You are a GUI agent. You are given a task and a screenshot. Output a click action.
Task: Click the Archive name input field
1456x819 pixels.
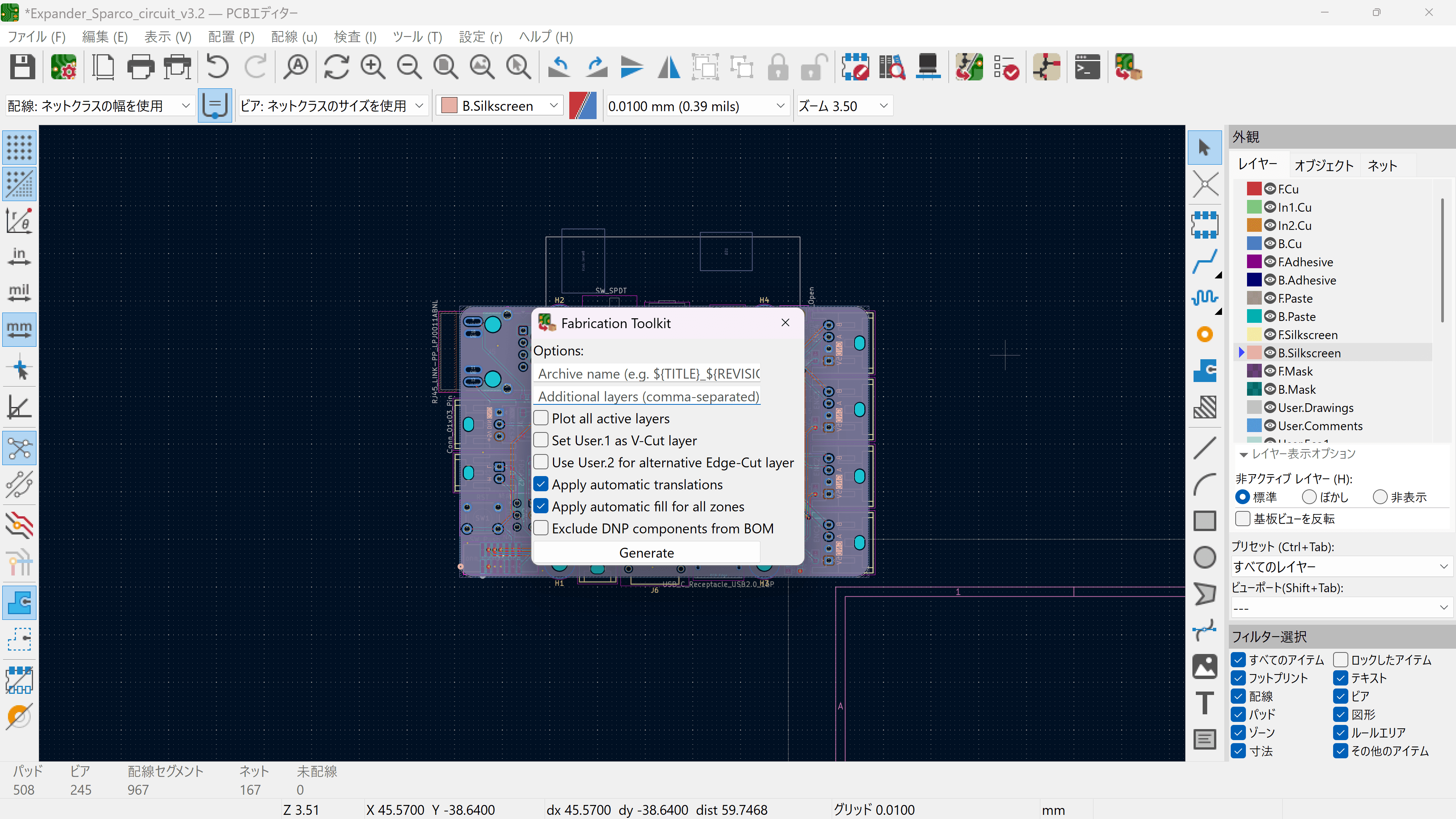(x=647, y=374)
